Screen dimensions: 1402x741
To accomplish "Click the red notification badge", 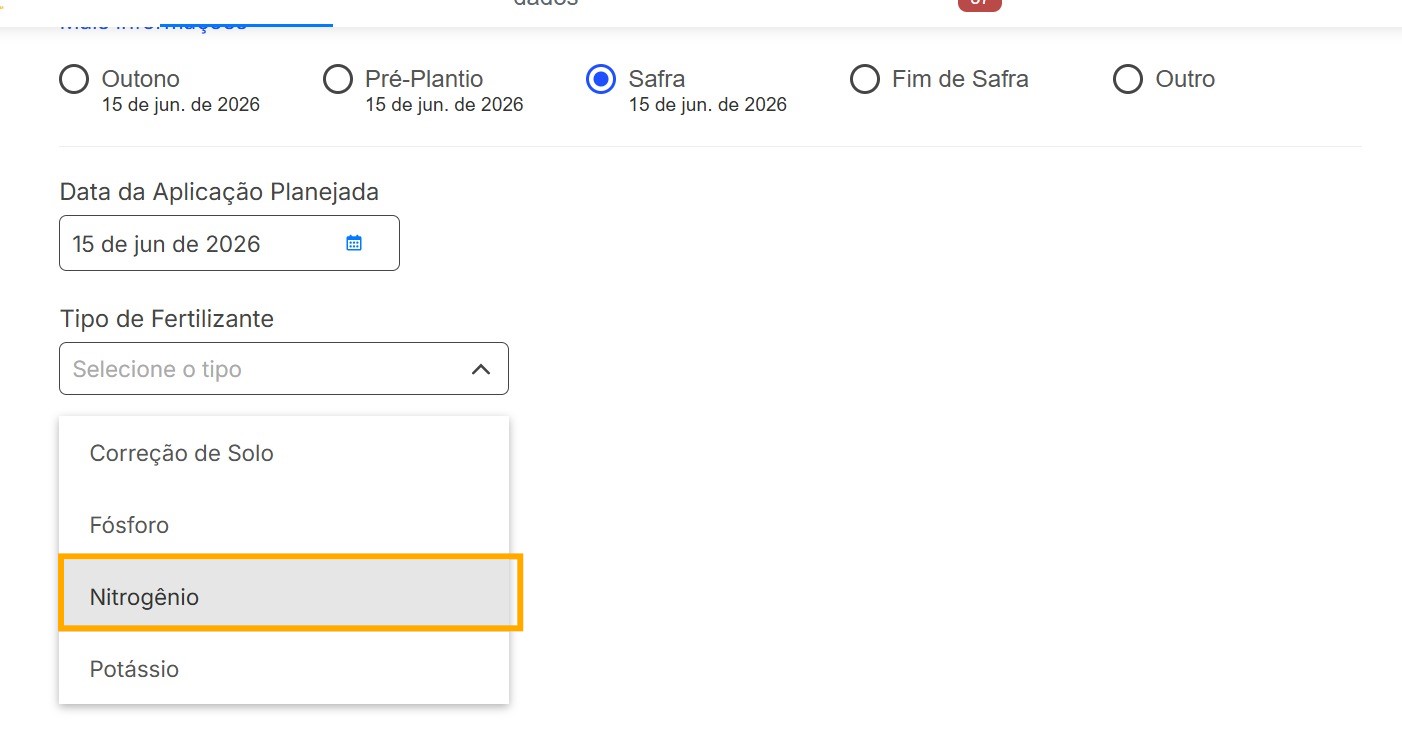I will (x=979, y=4).
